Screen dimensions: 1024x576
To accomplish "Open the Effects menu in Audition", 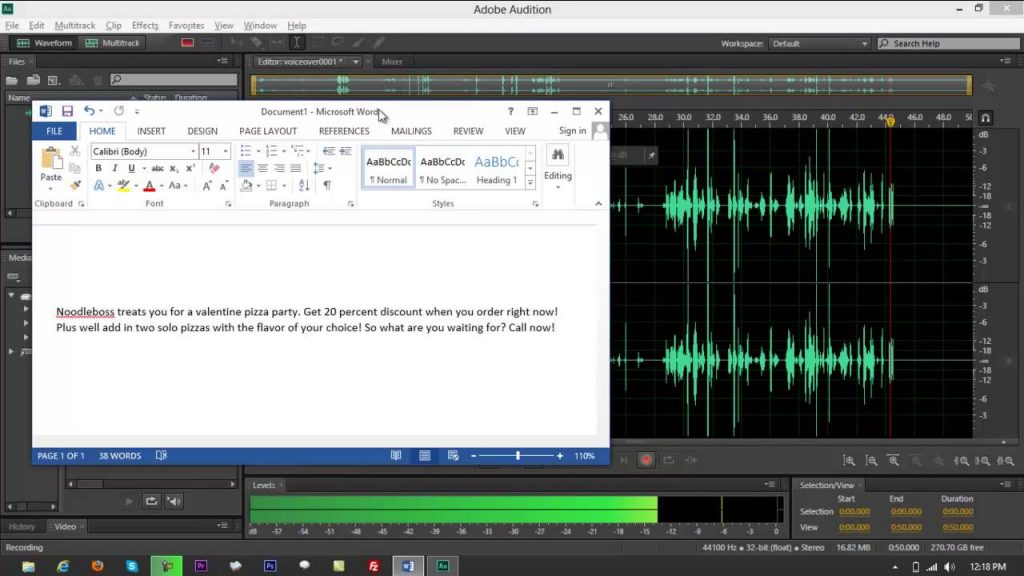I will coord(145,25).
